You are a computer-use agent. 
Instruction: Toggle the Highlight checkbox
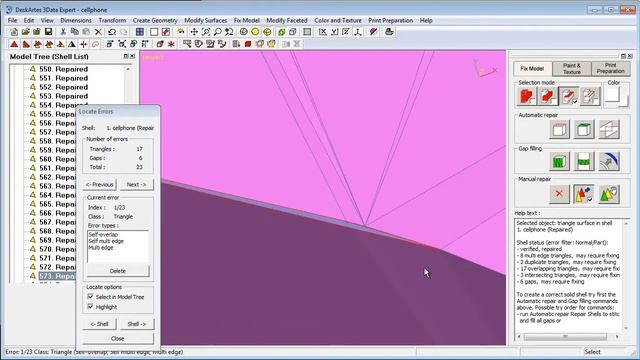pos(91,306)
